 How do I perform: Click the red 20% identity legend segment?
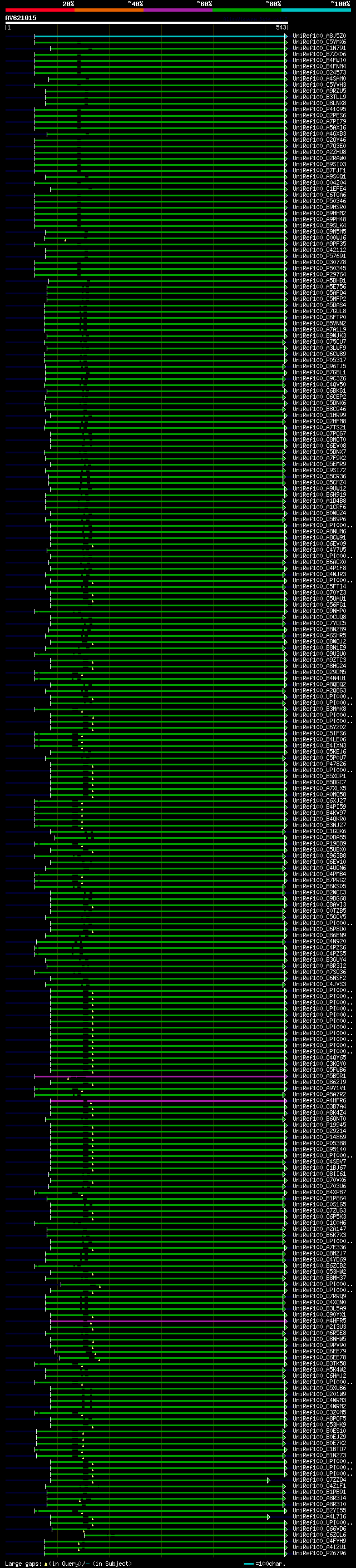click(39, 10)
